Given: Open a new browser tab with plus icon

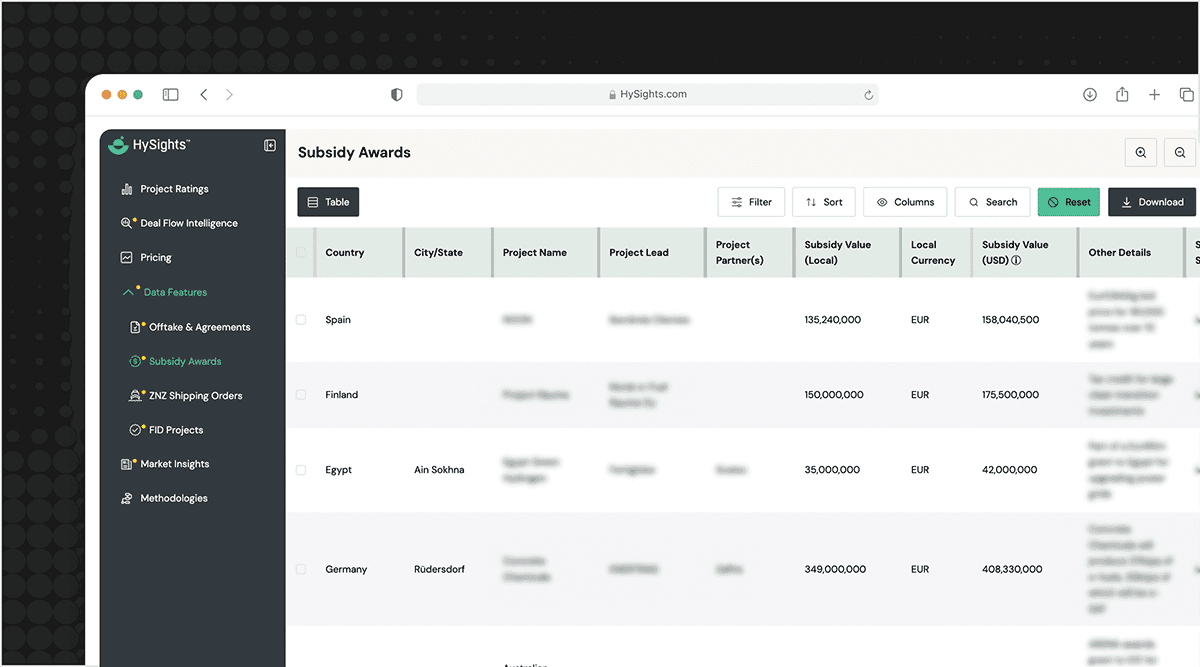Looking at the screenshot, I should (x=1154, y=94).
